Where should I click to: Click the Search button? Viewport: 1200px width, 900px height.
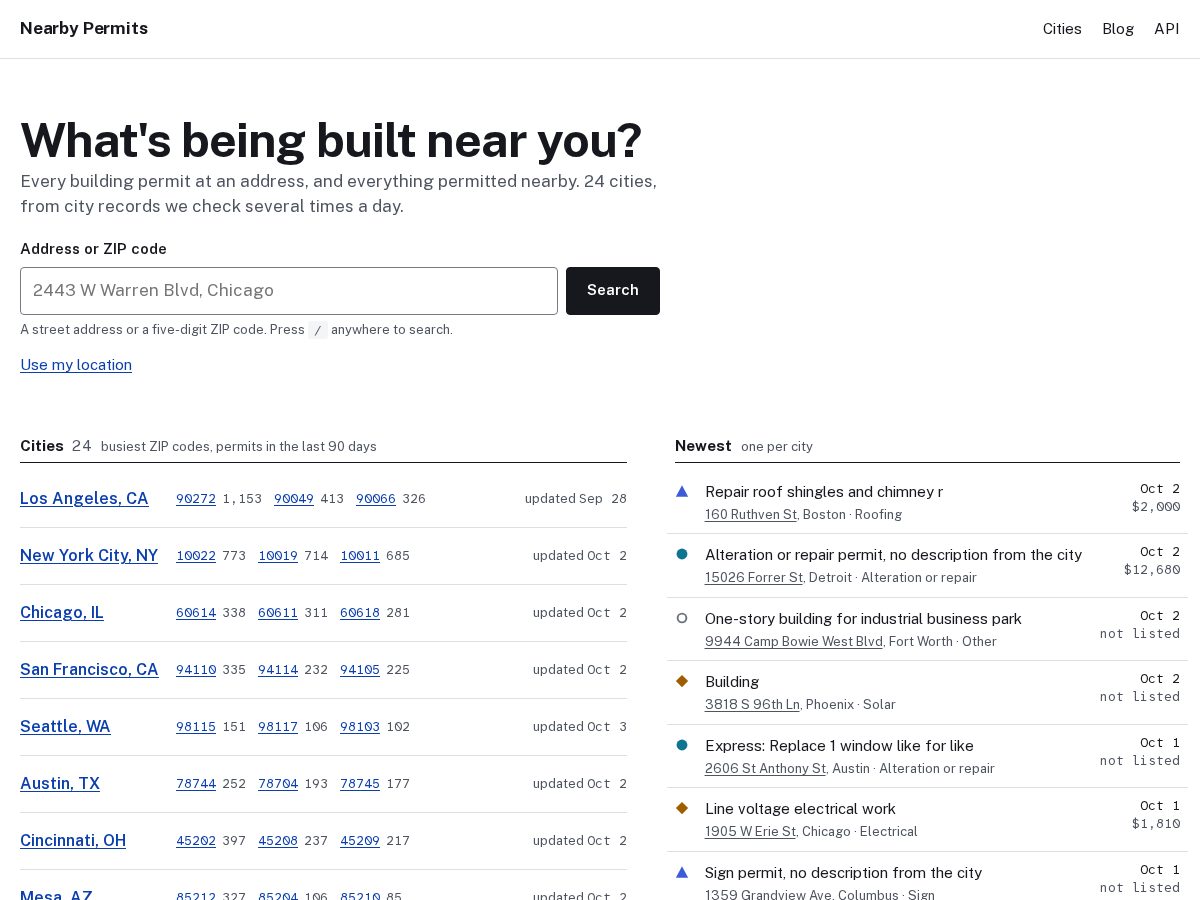pos(613,291)
